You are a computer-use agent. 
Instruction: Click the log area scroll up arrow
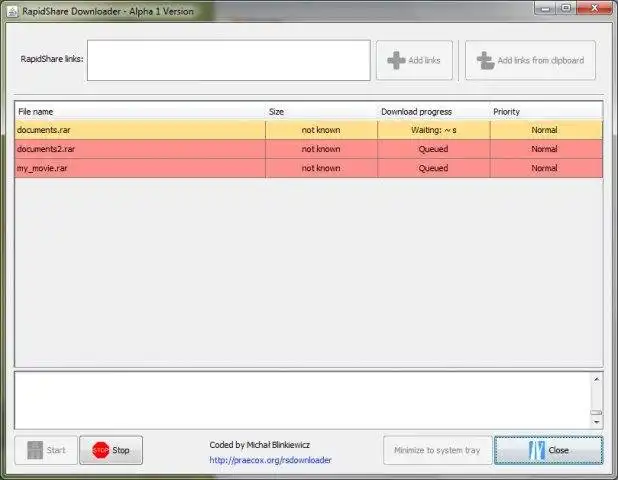pyautogui.click(x=596, y=379)
